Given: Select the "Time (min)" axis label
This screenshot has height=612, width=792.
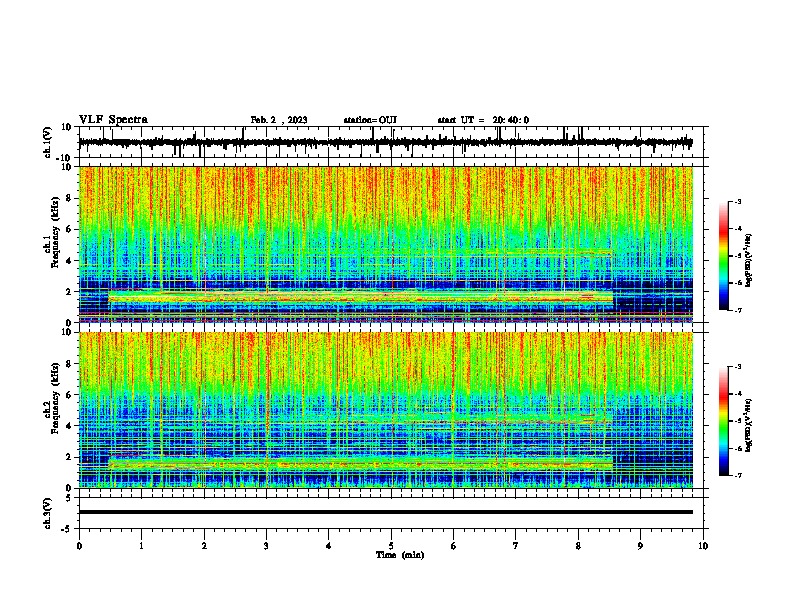Looking at the screenshot, I should pos(400,555).
